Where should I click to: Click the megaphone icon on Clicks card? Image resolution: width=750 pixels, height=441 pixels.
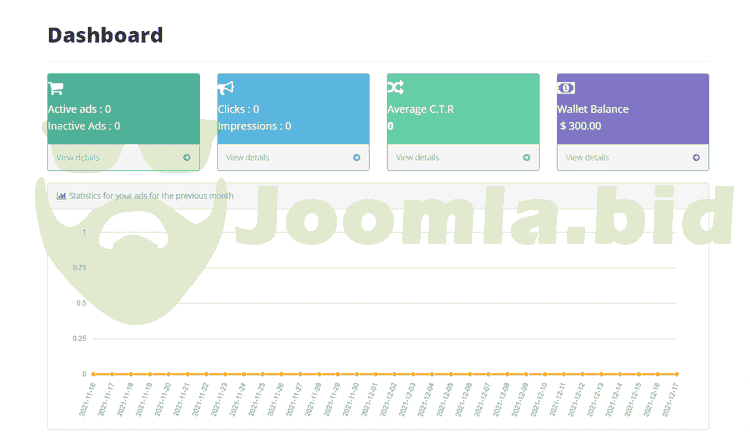(226, 88)
